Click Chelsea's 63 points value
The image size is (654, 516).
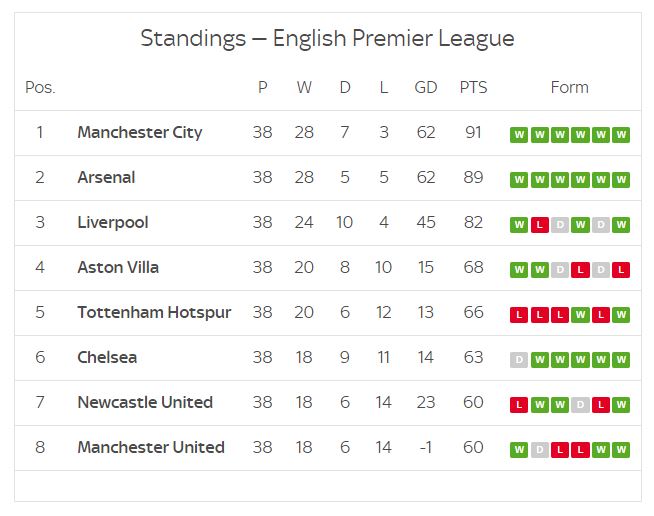click(473, 357)
